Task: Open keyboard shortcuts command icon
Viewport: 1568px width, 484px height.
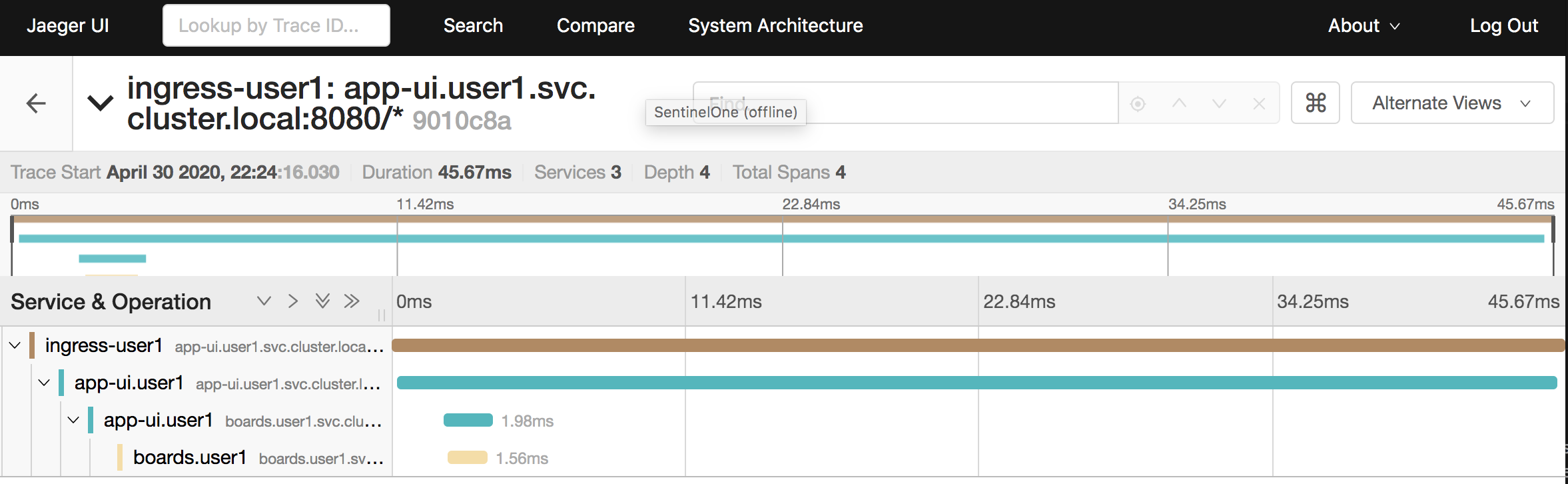Action: pos(1316,103)
